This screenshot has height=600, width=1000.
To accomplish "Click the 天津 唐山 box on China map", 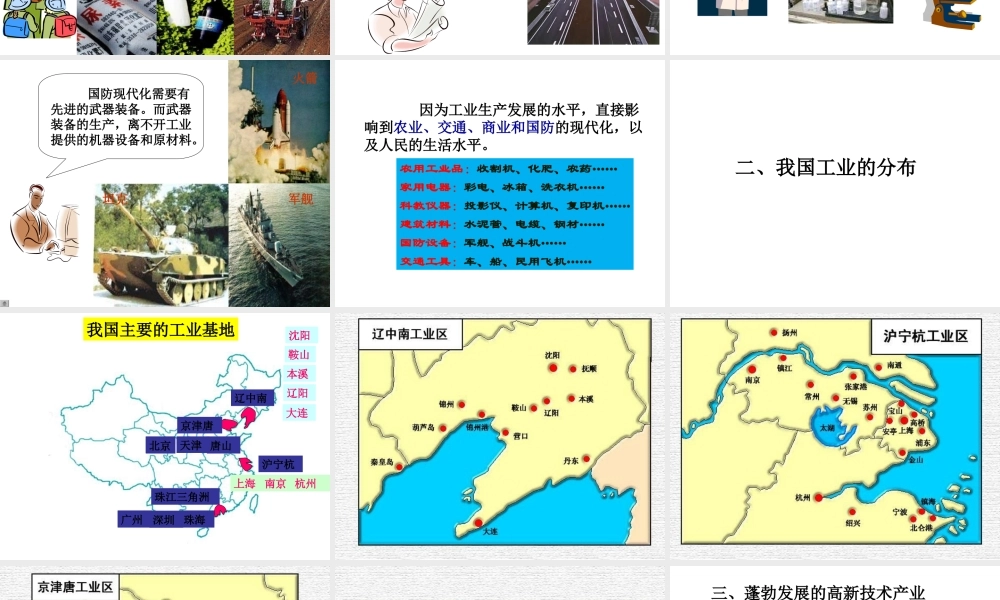I will click(x=208, y=445).
